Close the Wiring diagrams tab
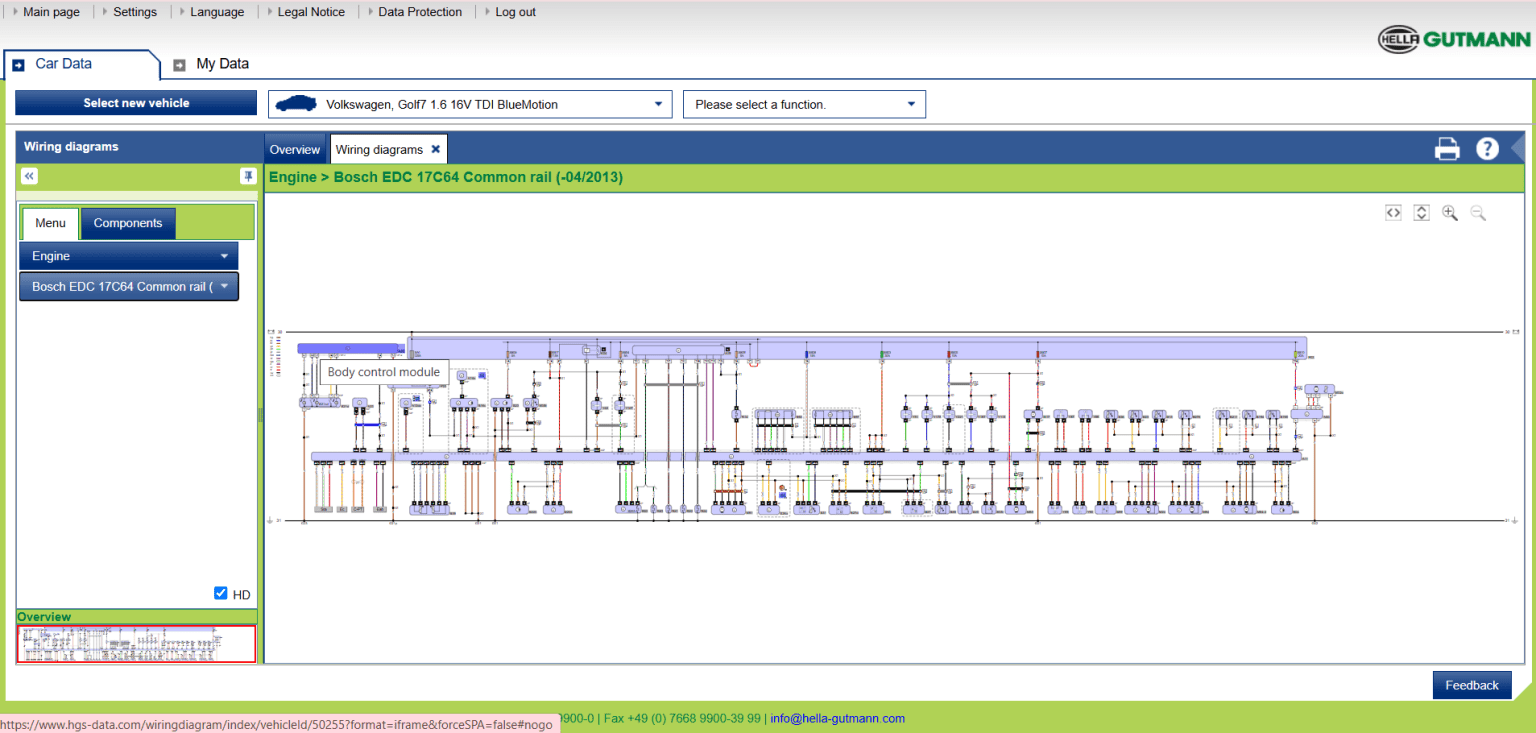The image size is (1536, 733). (436, 149)
